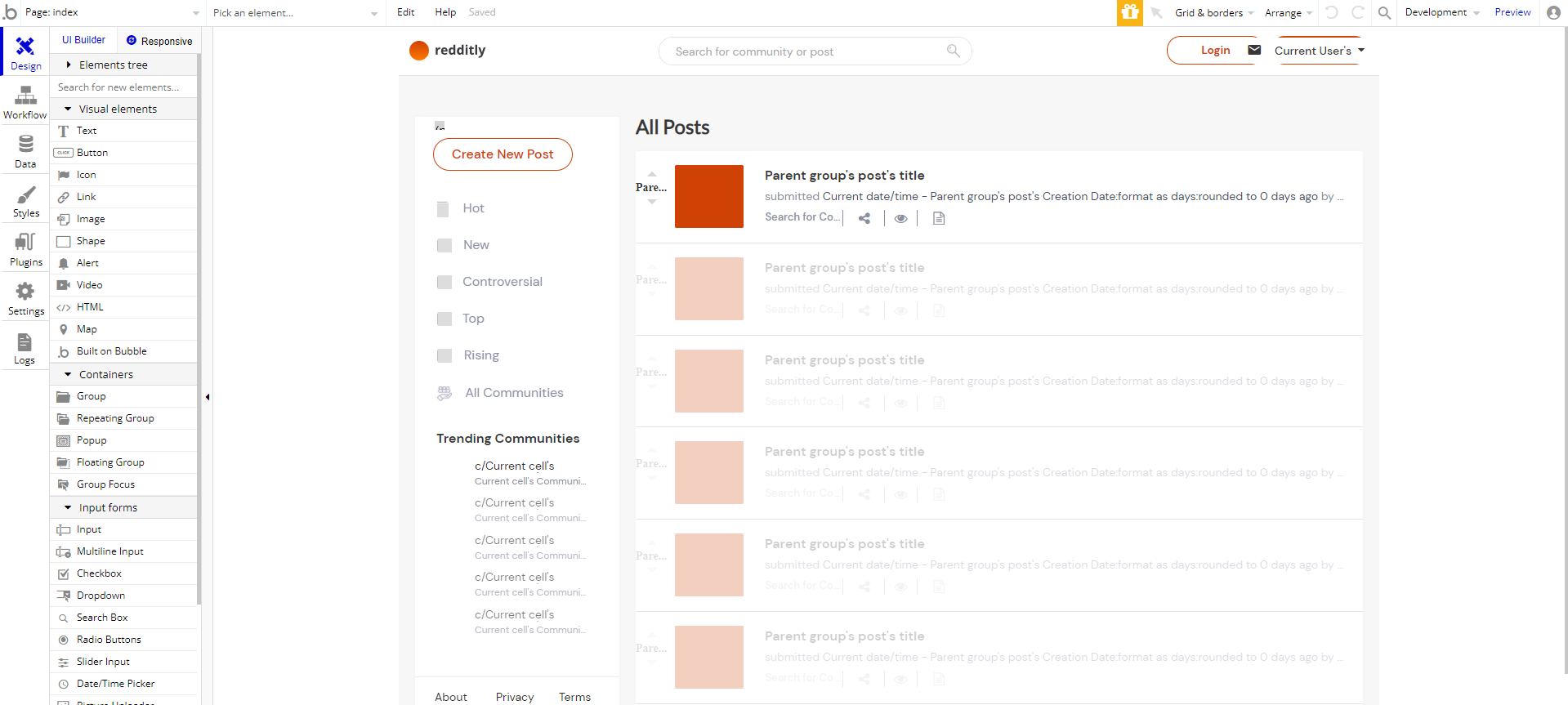Viewport: 1568px width, 705px height.
Task: Open the Page: index dropdown
Action: [112, 12]
